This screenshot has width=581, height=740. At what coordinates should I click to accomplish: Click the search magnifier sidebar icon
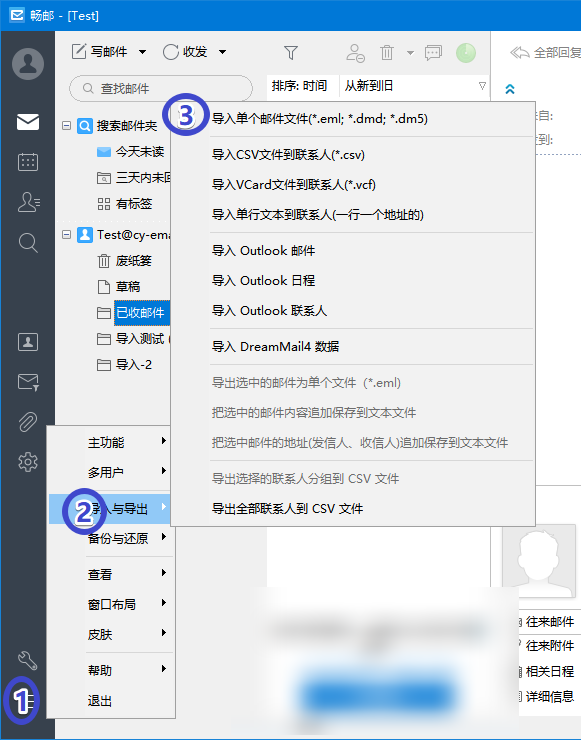[x=28, y=243]
